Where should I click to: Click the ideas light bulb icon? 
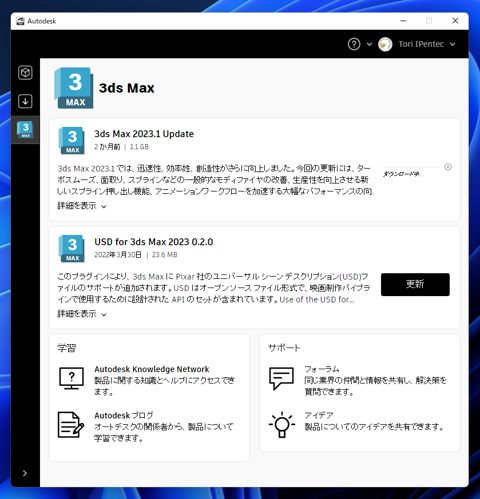pyautogui.click(x=282, y=424)
